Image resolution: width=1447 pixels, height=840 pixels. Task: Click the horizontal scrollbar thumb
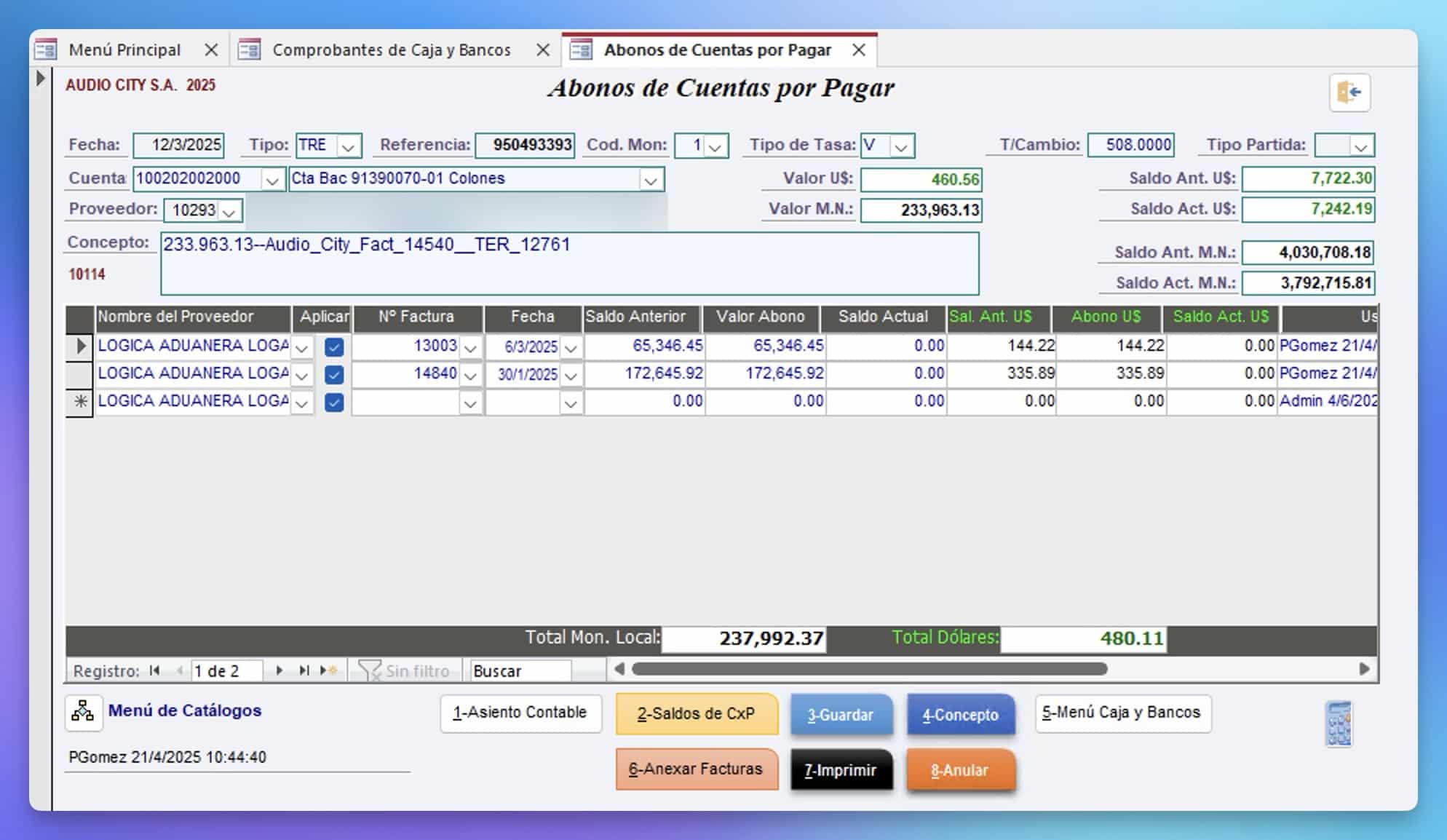coord(869,669)
